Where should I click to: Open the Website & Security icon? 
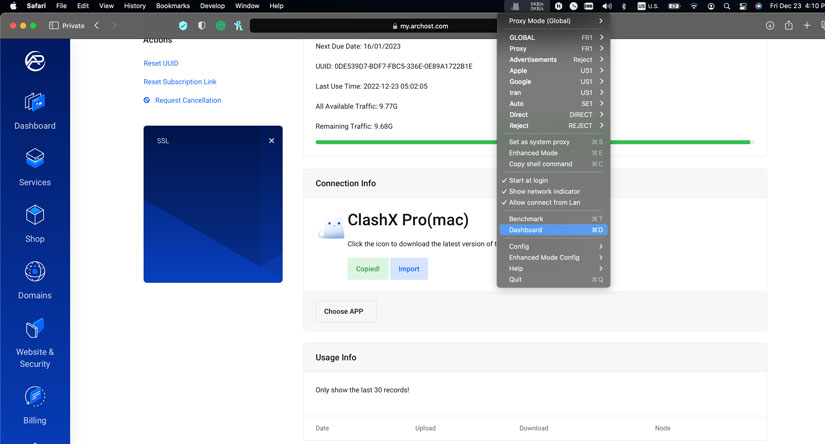[35, 328]
